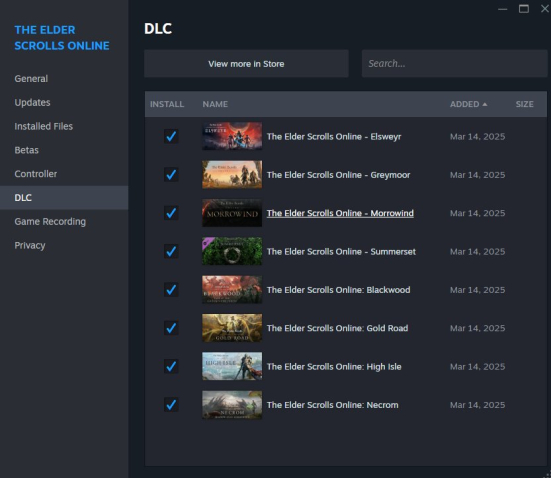Click Mar 14, 2025 date in Elsweyr row

pos(478,137)
